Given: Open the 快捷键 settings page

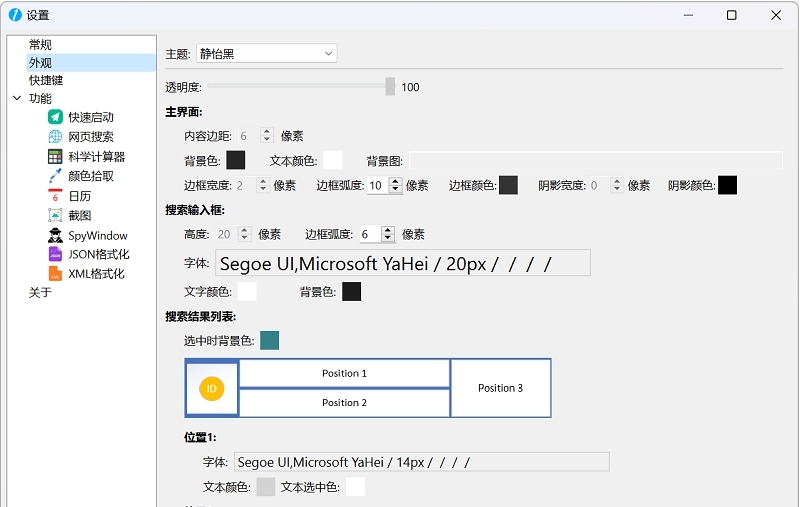Looking at the screenshot, I should pos(46,80).
